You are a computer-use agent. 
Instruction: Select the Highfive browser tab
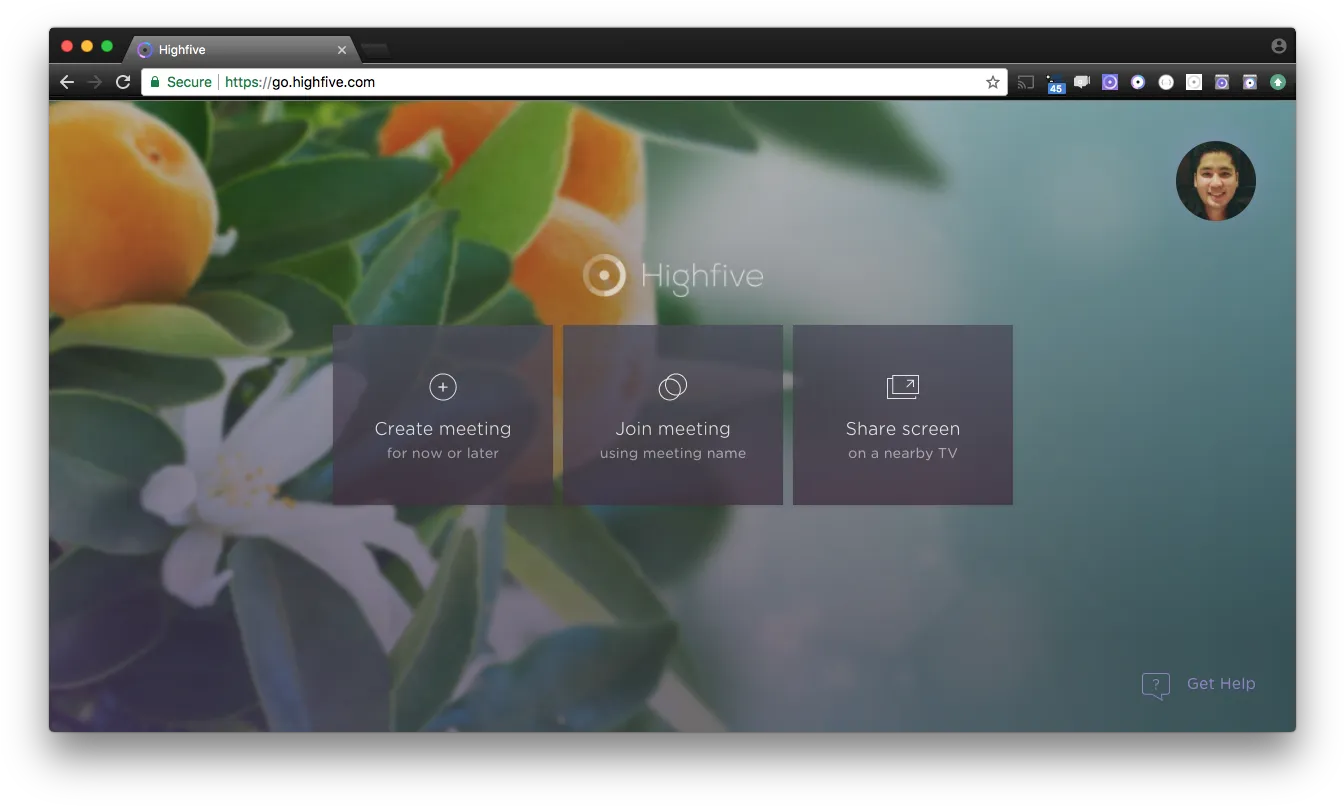[x=243, y=49]
